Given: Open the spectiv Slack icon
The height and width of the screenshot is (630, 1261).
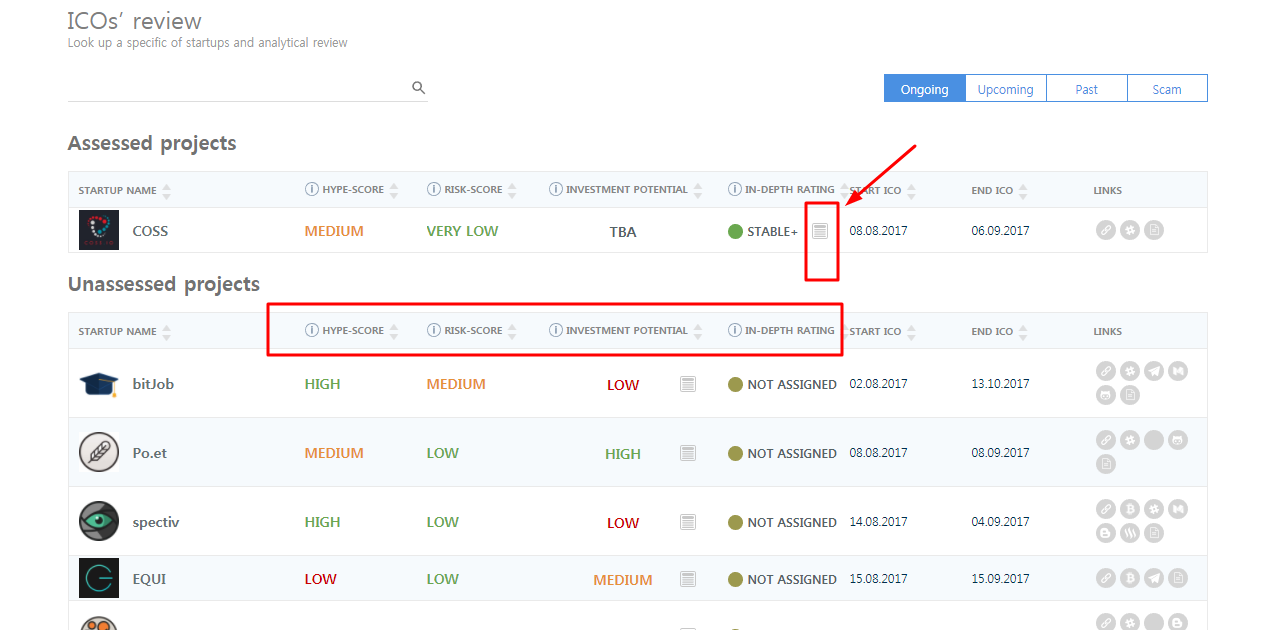Looking at the screenshot, I should tap(1154, 509).
